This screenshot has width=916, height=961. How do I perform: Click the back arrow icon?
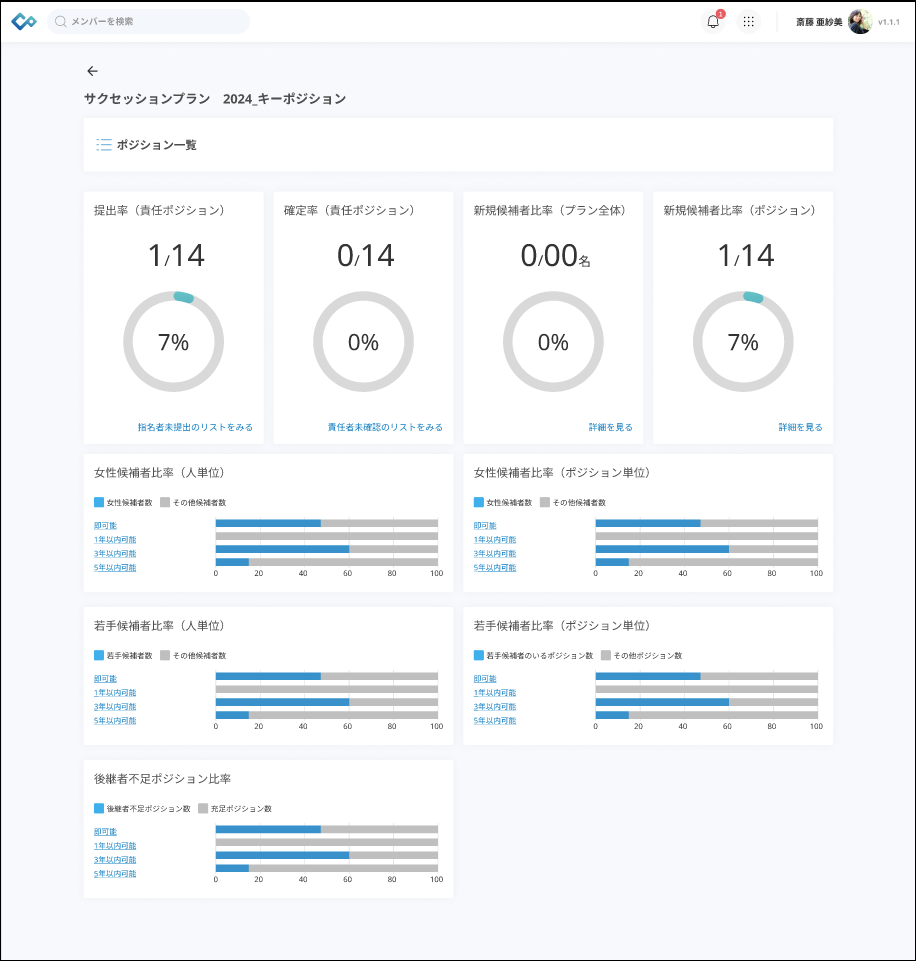(x=92, y=71)
